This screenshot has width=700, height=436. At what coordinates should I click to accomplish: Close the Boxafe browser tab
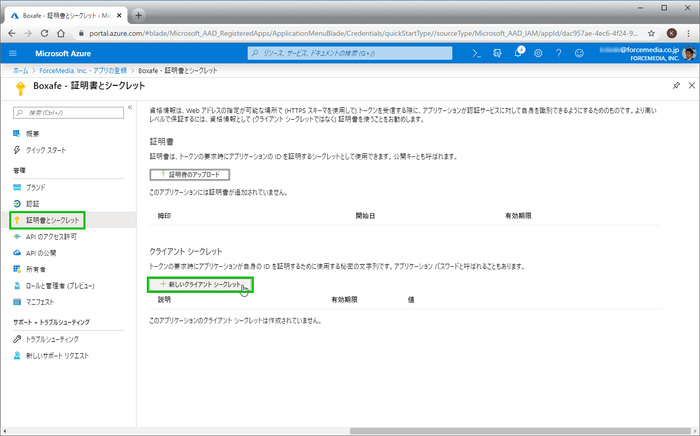click(x=119, y=15)
